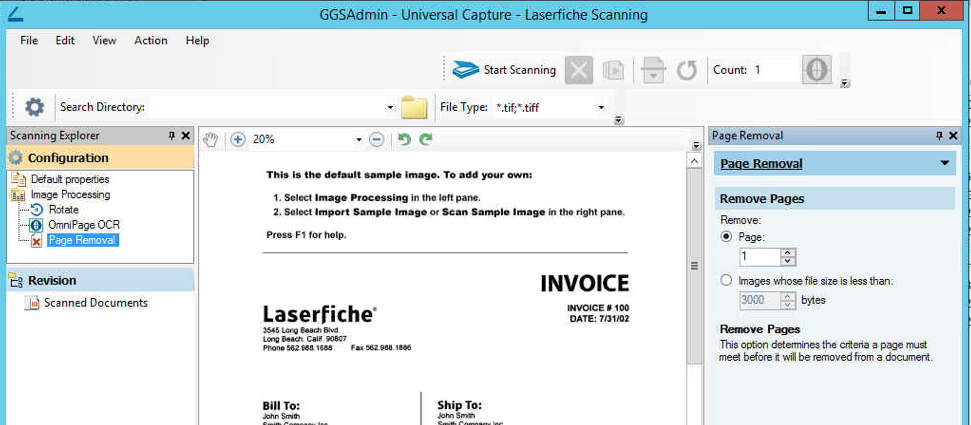Click the circular refresh arrow in the toolbar
This screenshot has height=425, width=971.
pos(686,70)
